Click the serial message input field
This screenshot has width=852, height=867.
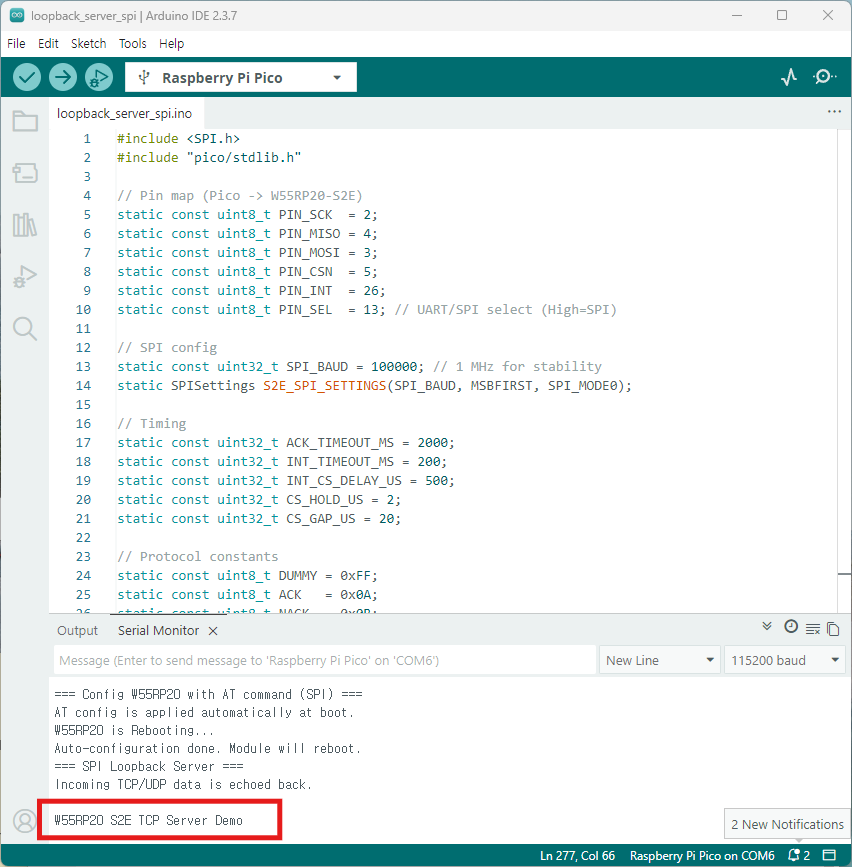tap(324, 660)
